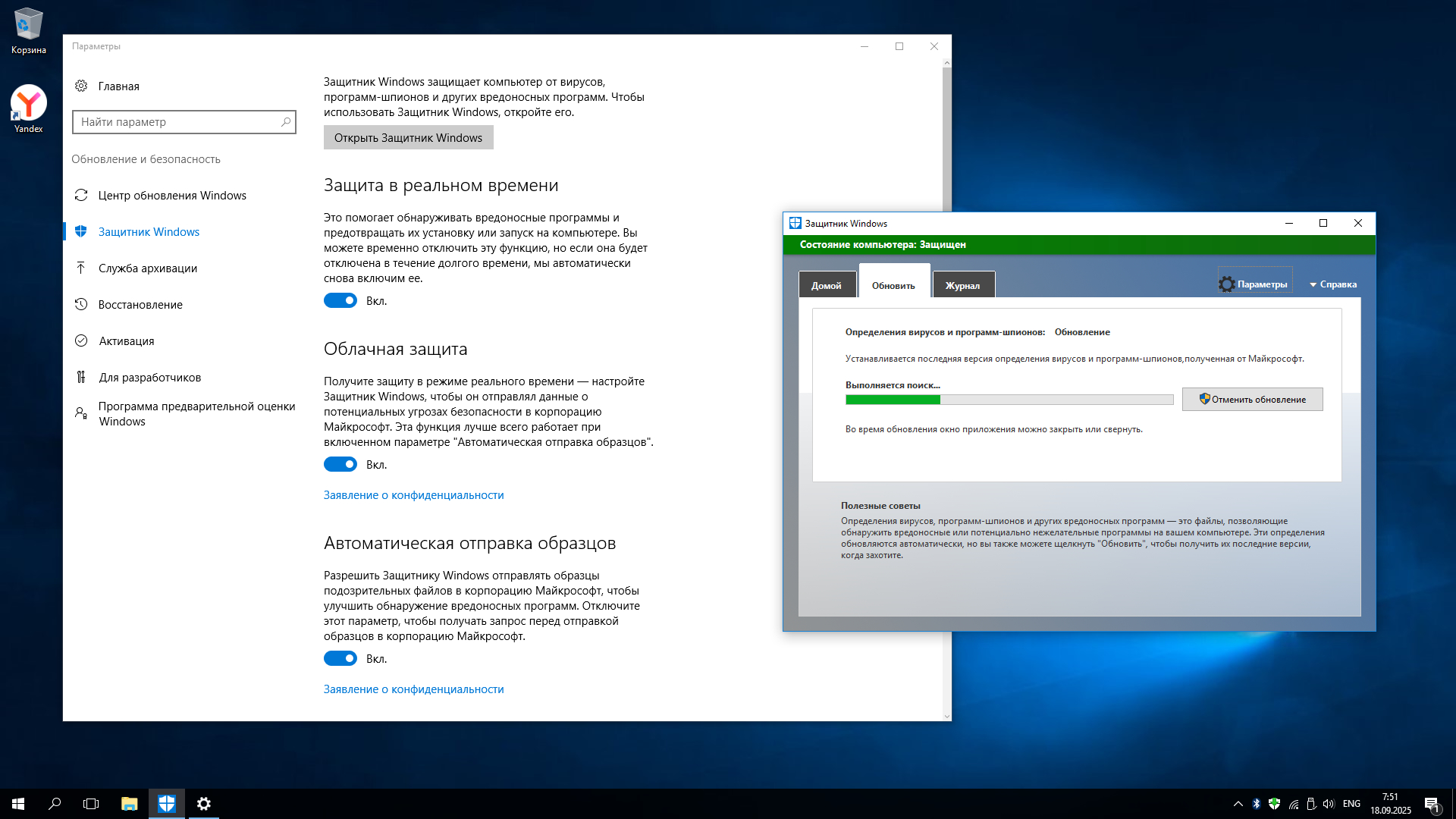Open cloud protection privacy statement link
This screenshot has height=819, width=1456.
(x=413, y=494)
